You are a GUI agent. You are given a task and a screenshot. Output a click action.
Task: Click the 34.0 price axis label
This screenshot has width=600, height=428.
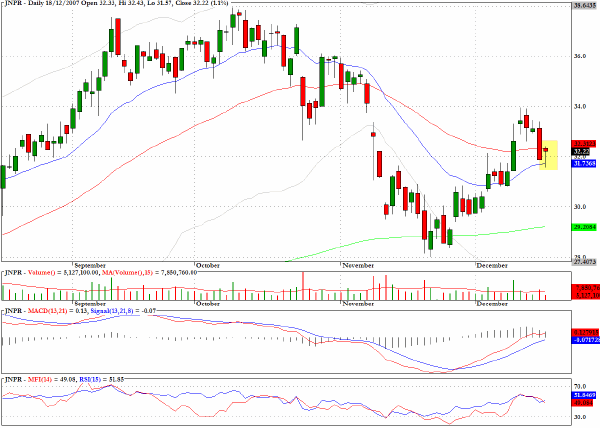[580, 106]
